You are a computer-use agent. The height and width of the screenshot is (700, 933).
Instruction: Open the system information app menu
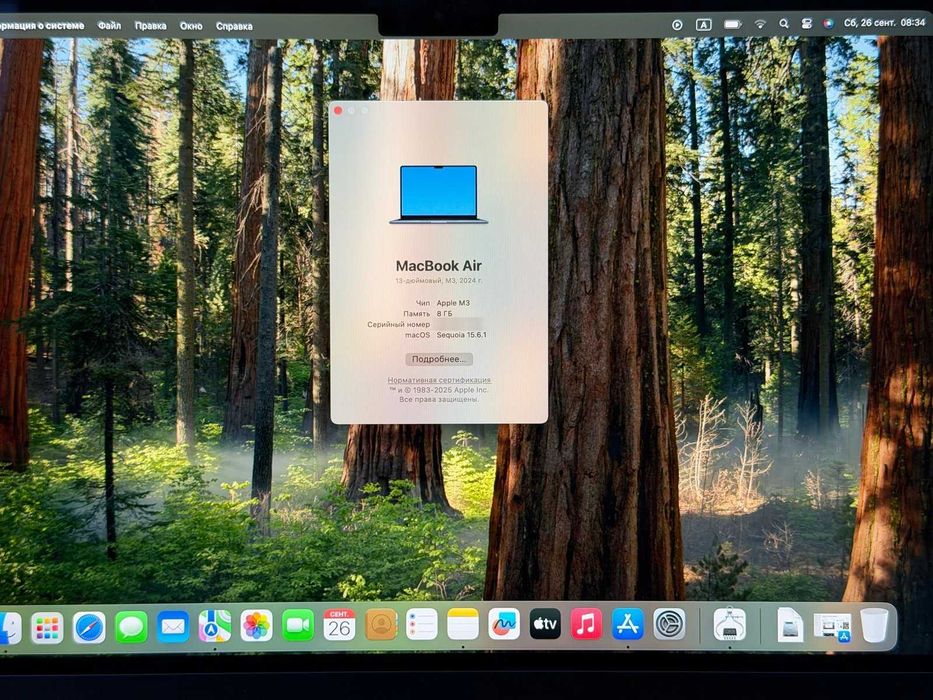pyautogui.click(x=42, y=26)
